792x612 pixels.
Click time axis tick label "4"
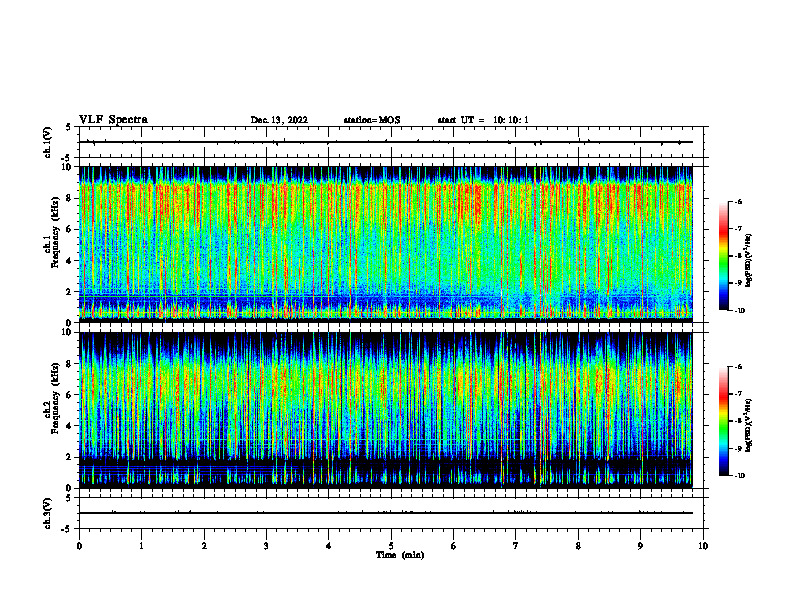coord(328,546)
